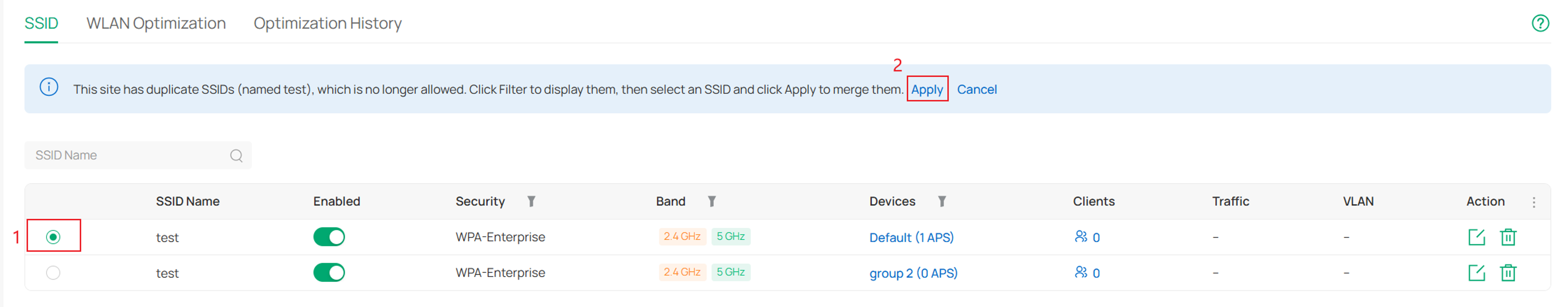The height and width of the screenshot is (307, 1568).
Task: Open the table column options menu
Action: pos(1534,202)
